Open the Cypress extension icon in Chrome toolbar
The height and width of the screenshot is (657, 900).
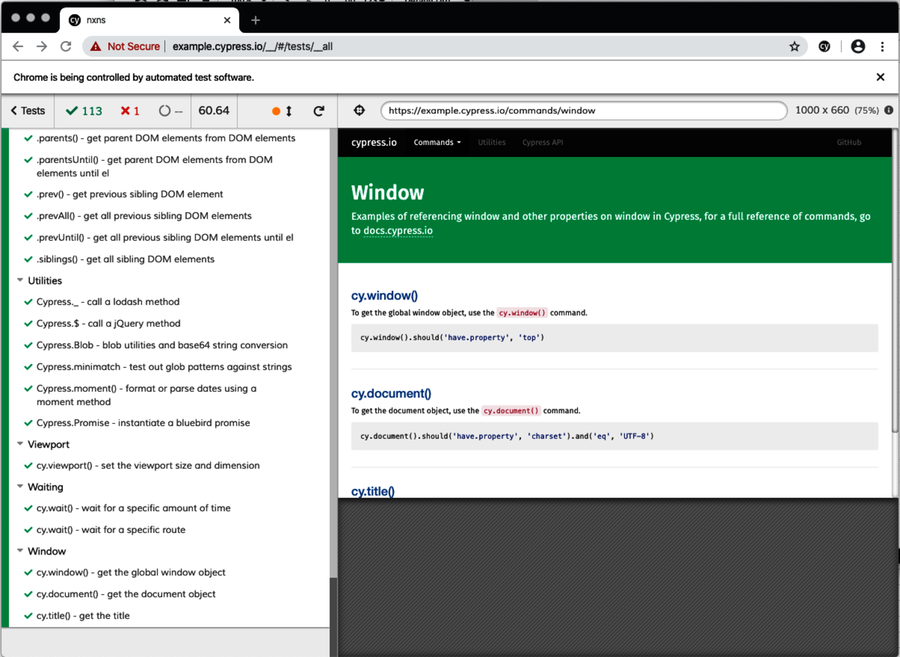click(824, 46)
